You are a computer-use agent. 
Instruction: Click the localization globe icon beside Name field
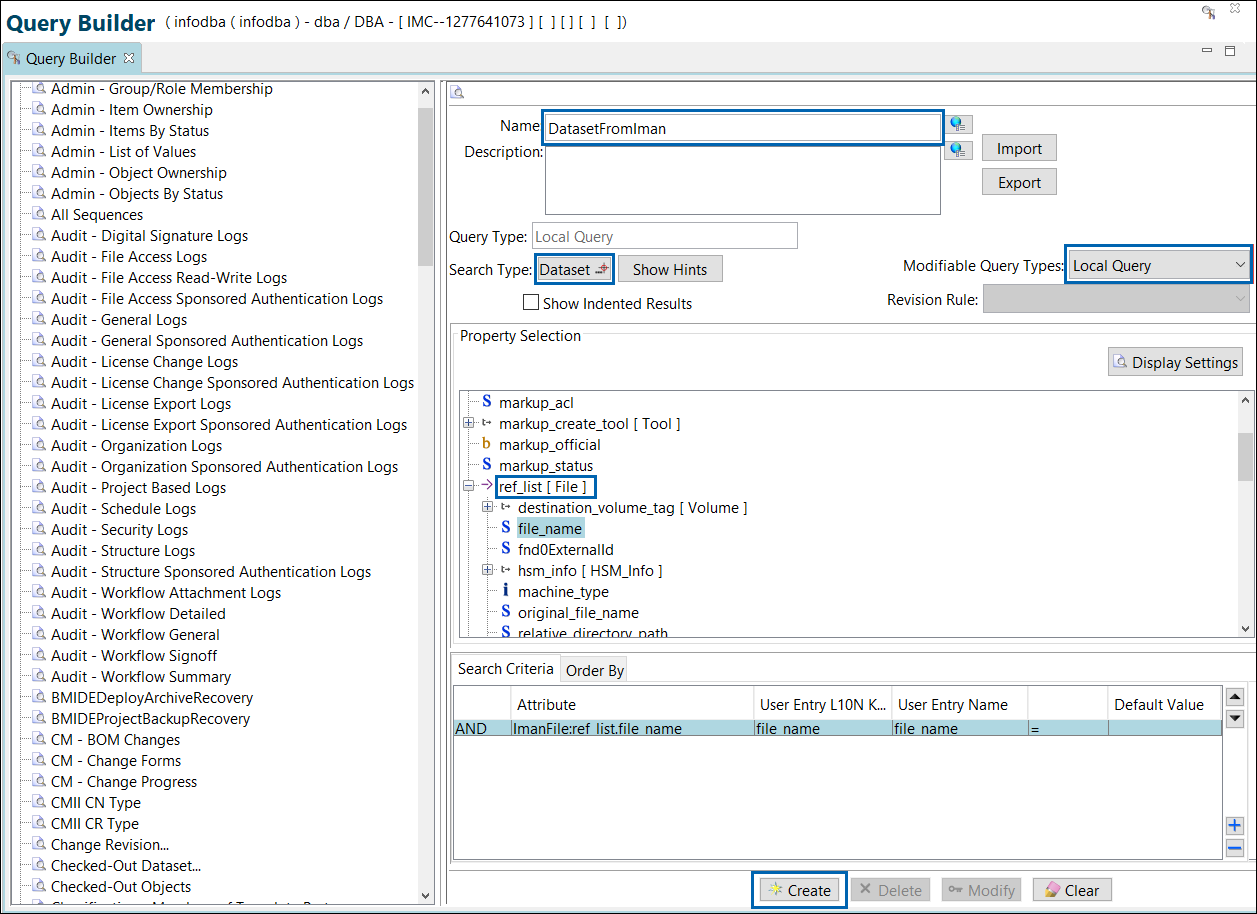pos(958,124)
